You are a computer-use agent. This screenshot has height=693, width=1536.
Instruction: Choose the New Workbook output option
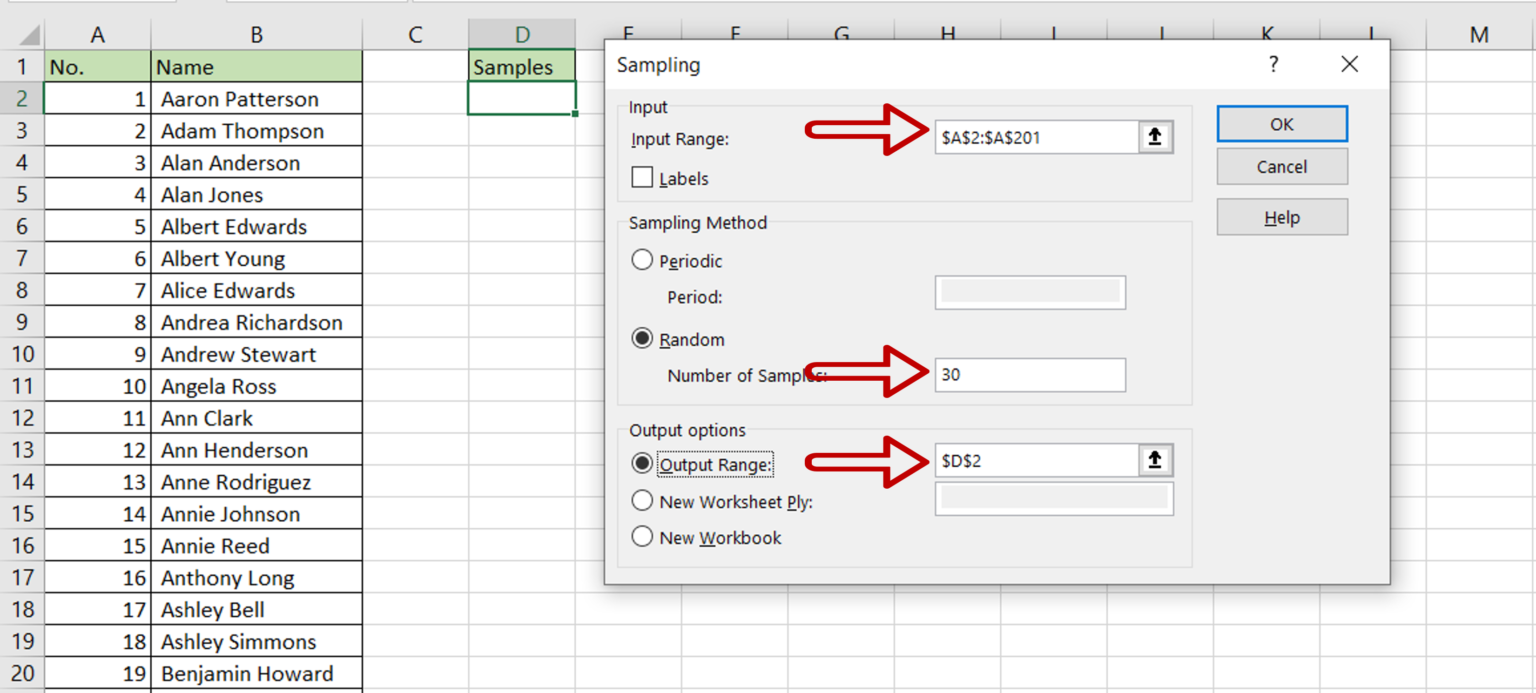(x=642, y=537)
